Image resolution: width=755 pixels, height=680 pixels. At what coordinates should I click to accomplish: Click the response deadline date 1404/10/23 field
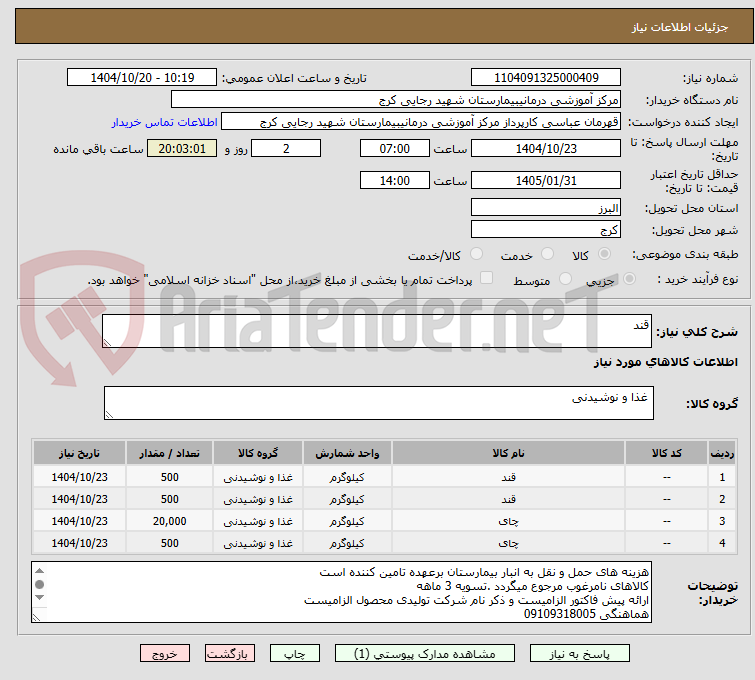tap(546, 148)
